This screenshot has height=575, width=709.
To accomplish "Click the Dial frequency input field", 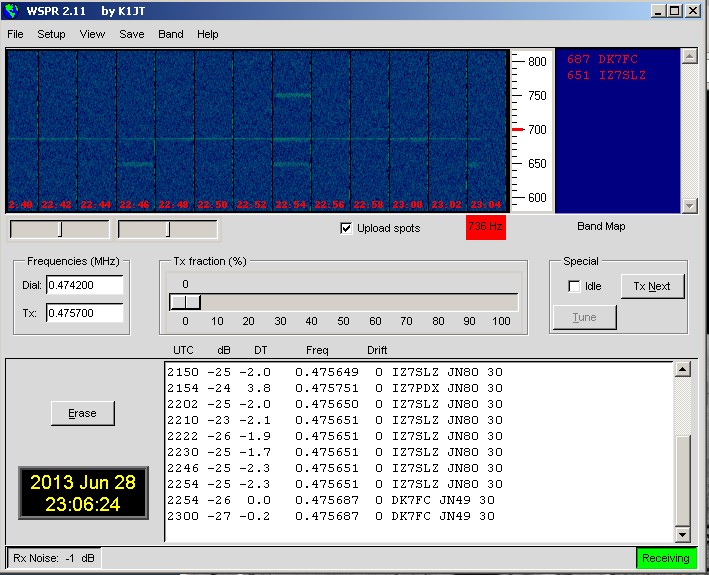I will 84,286.
